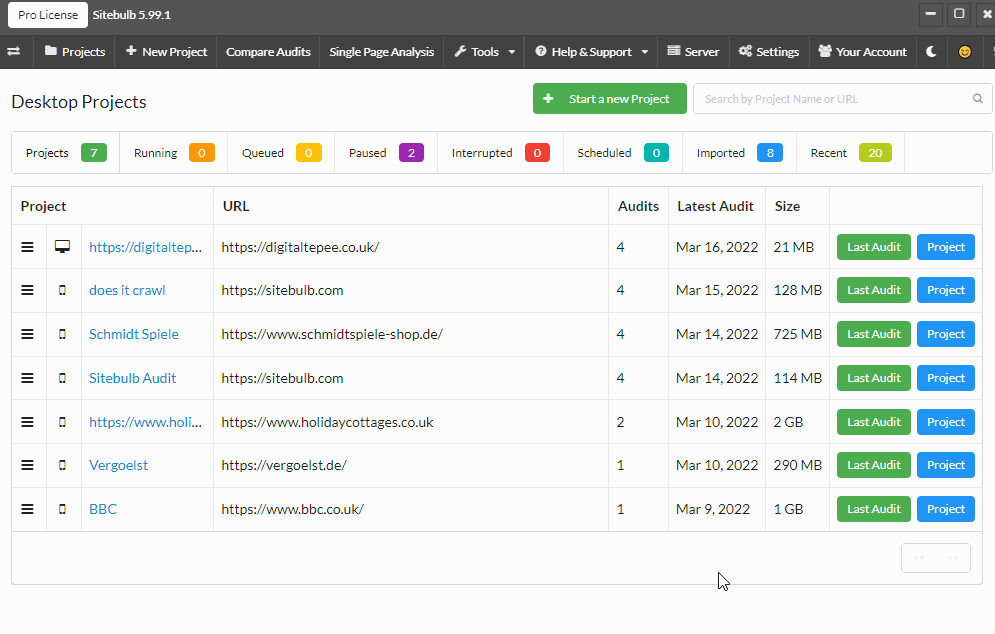The width and height of the screenshot is (995, 634).
Task: Open the https://digitaltep... project link
Action: point(145,248)
